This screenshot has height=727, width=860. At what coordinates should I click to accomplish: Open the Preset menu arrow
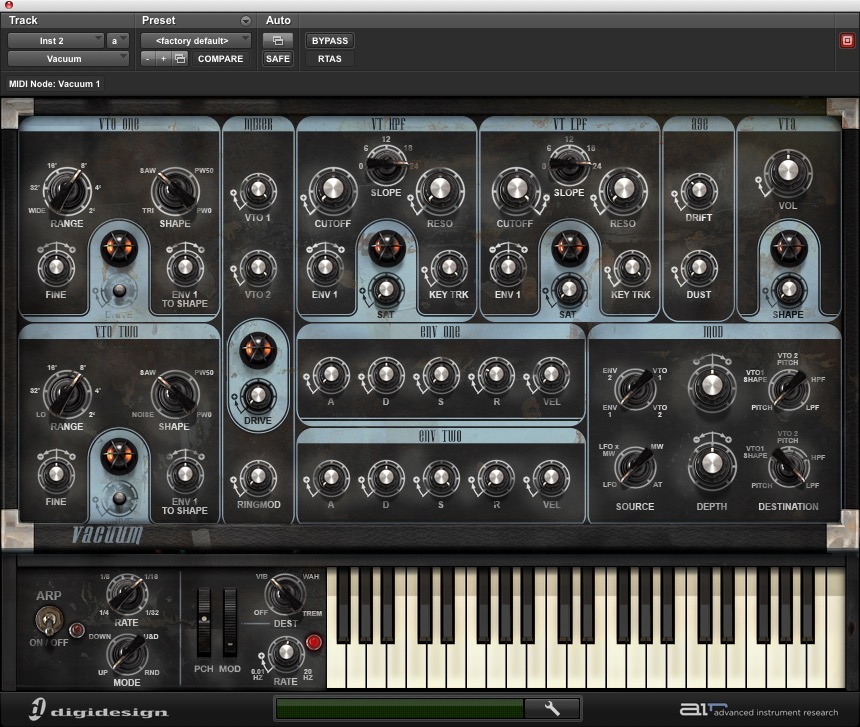click(246, 21)
